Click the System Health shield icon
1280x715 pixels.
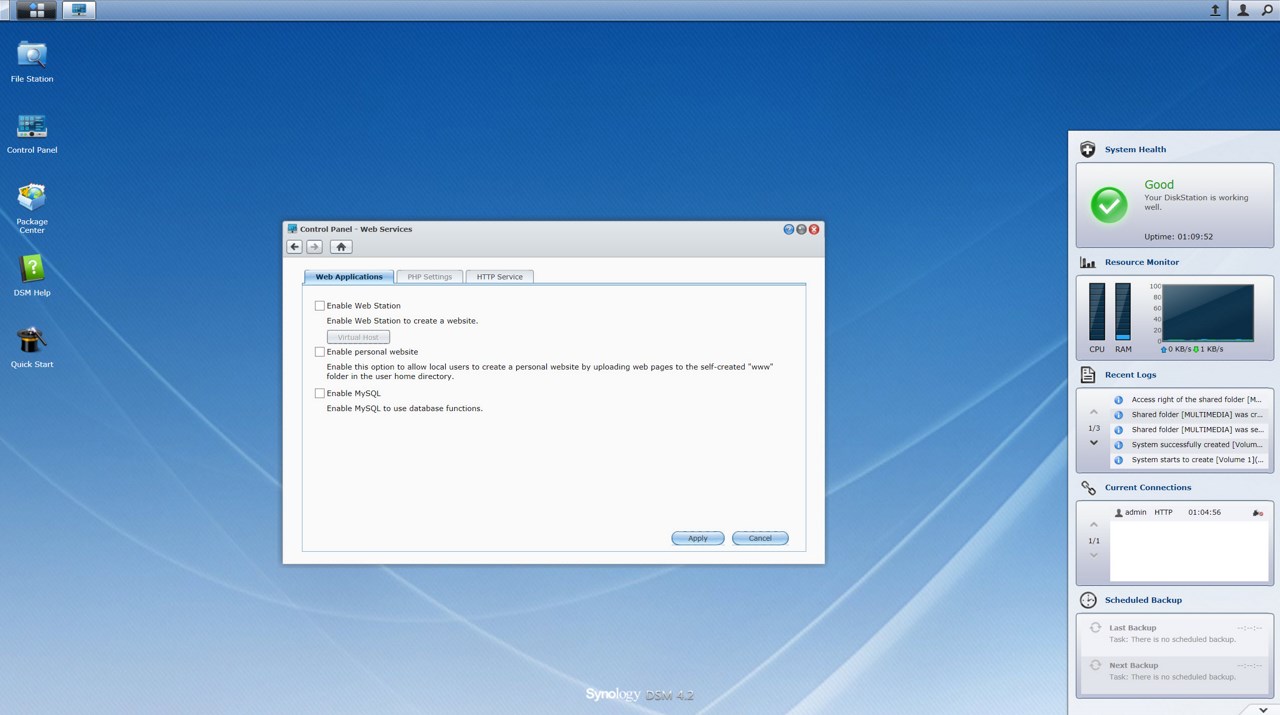(x=1088, y=149)
